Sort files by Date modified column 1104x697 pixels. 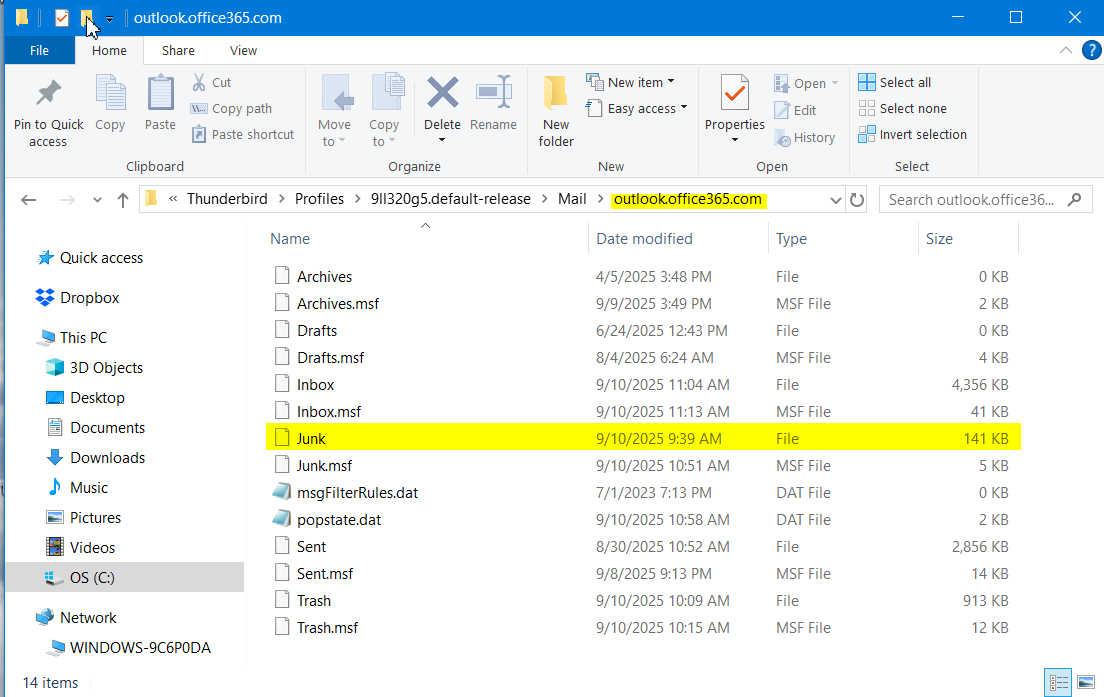[644, 238]
